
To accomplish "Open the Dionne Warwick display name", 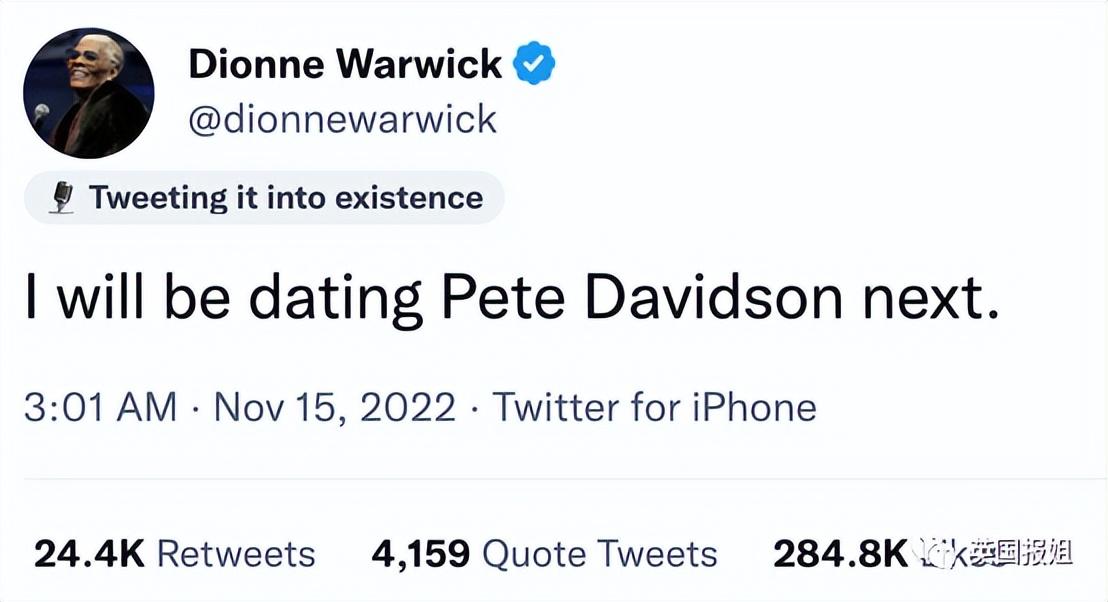I will [345, 64].
